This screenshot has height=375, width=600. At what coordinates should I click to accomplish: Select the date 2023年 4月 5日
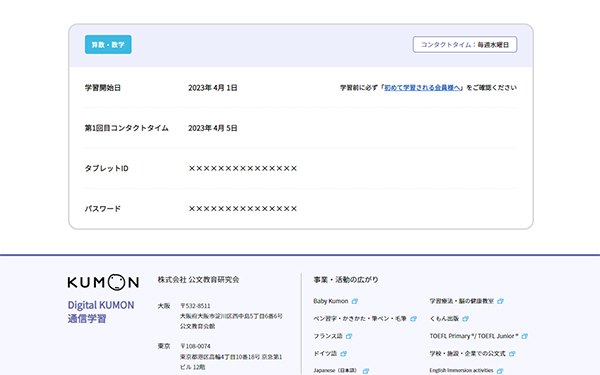coord(213,128)
